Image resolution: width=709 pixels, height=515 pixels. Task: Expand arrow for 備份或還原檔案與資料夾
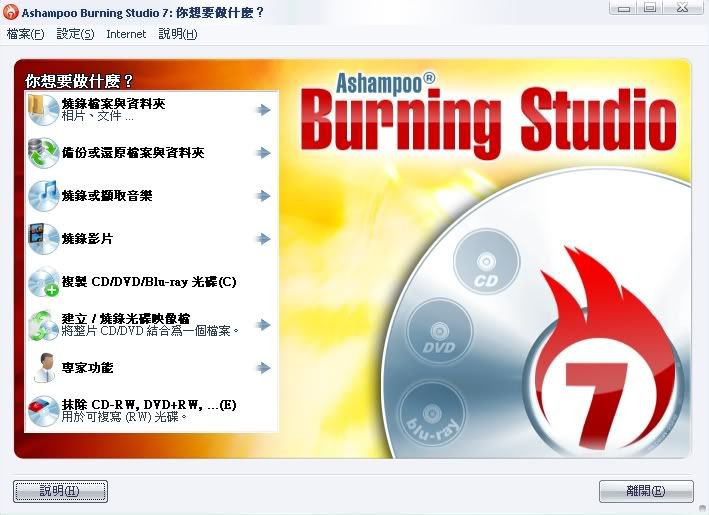pyautogui.click(x=263, y=153)
